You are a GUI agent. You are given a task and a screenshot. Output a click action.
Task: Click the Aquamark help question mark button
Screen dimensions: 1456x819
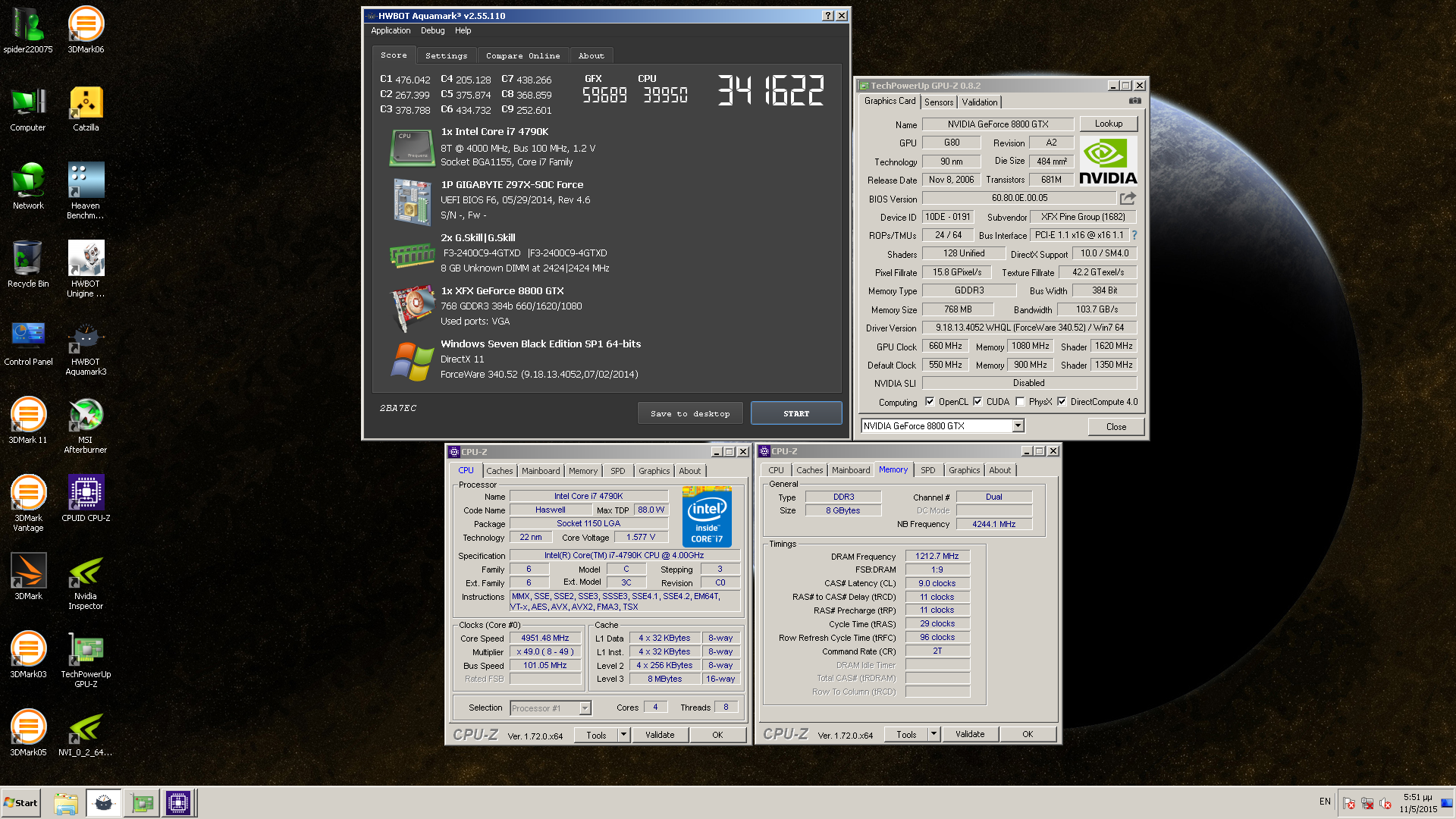[x=828, y=16]
